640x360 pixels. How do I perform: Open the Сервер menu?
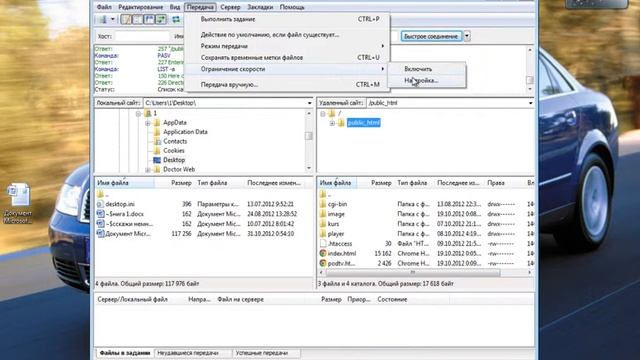[230, 7]
